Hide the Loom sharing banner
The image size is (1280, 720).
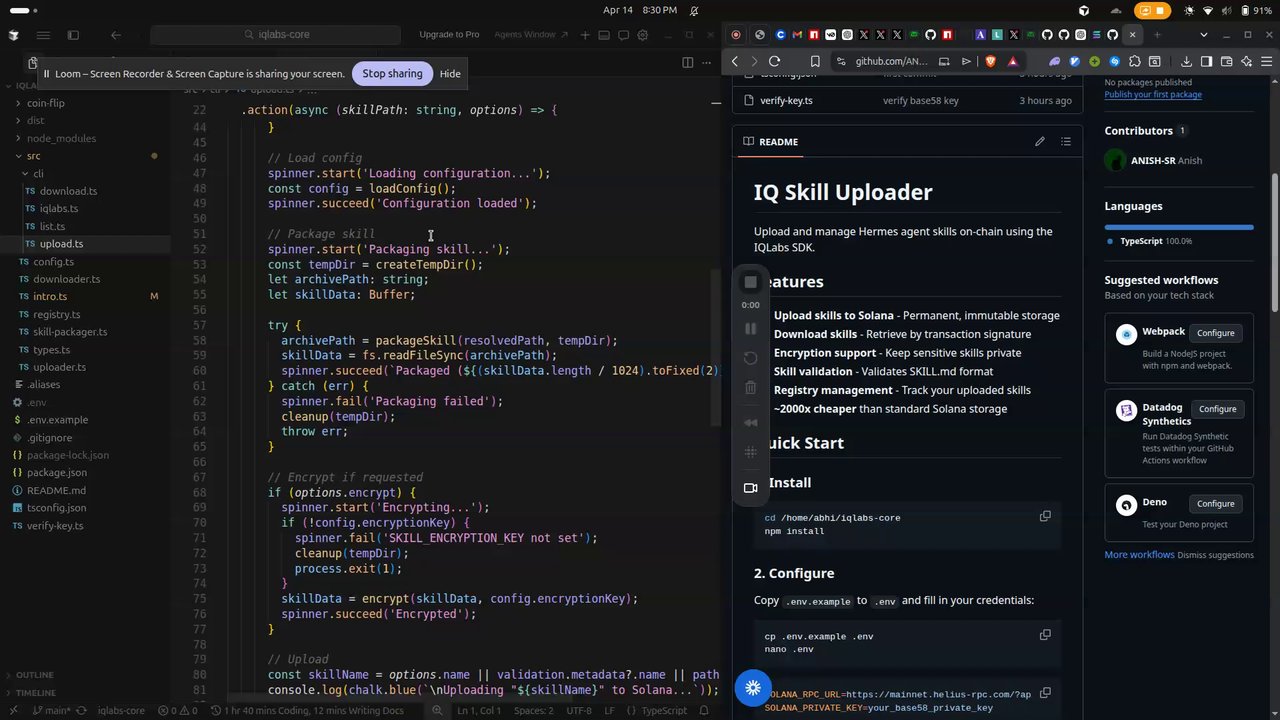tap(450, 74)
